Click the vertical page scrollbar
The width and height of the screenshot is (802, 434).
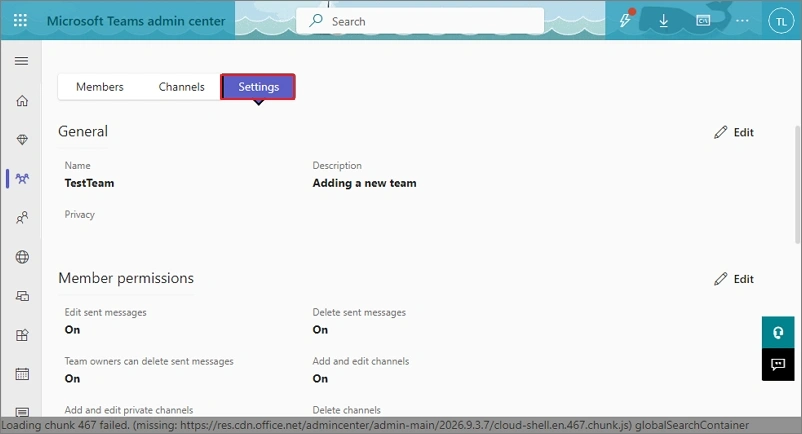pos(798,184)
